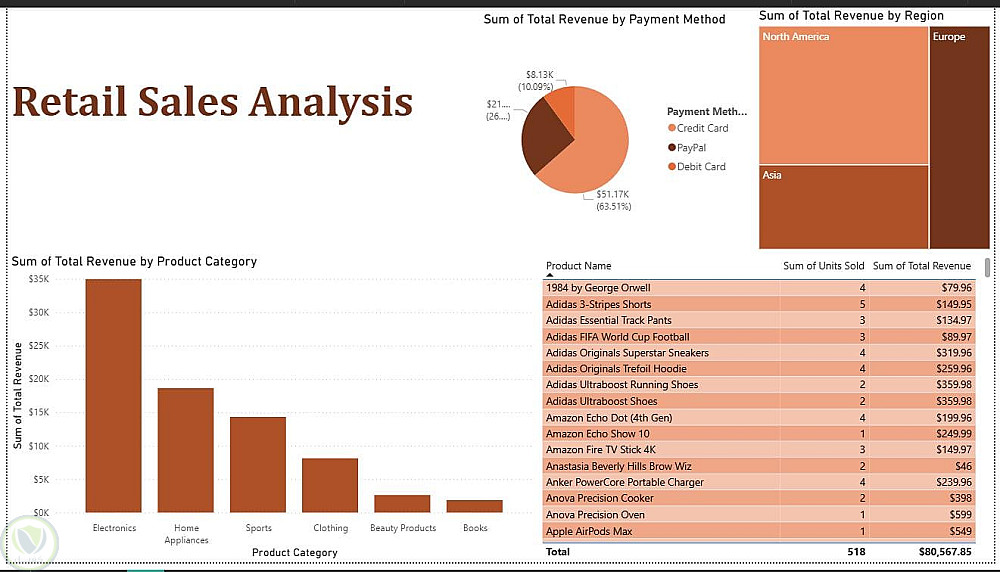Select Anova Precision Cooker row

pos(759,498)
